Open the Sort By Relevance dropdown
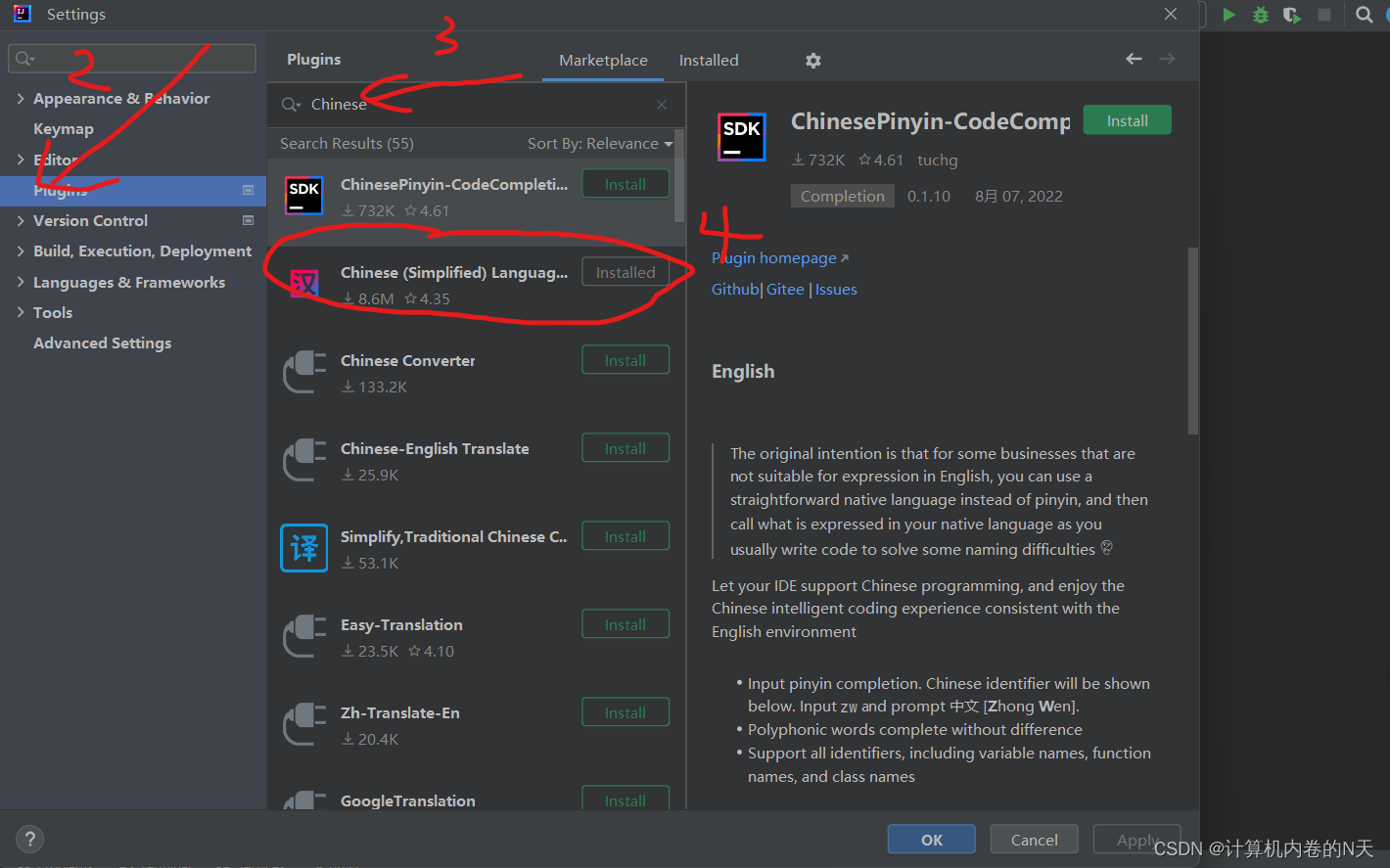 [x=600, y=144]
